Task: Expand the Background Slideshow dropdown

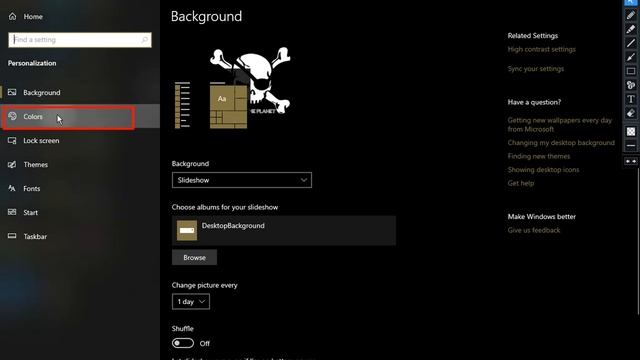Action: pyautogui.click(x=242, y=180)
